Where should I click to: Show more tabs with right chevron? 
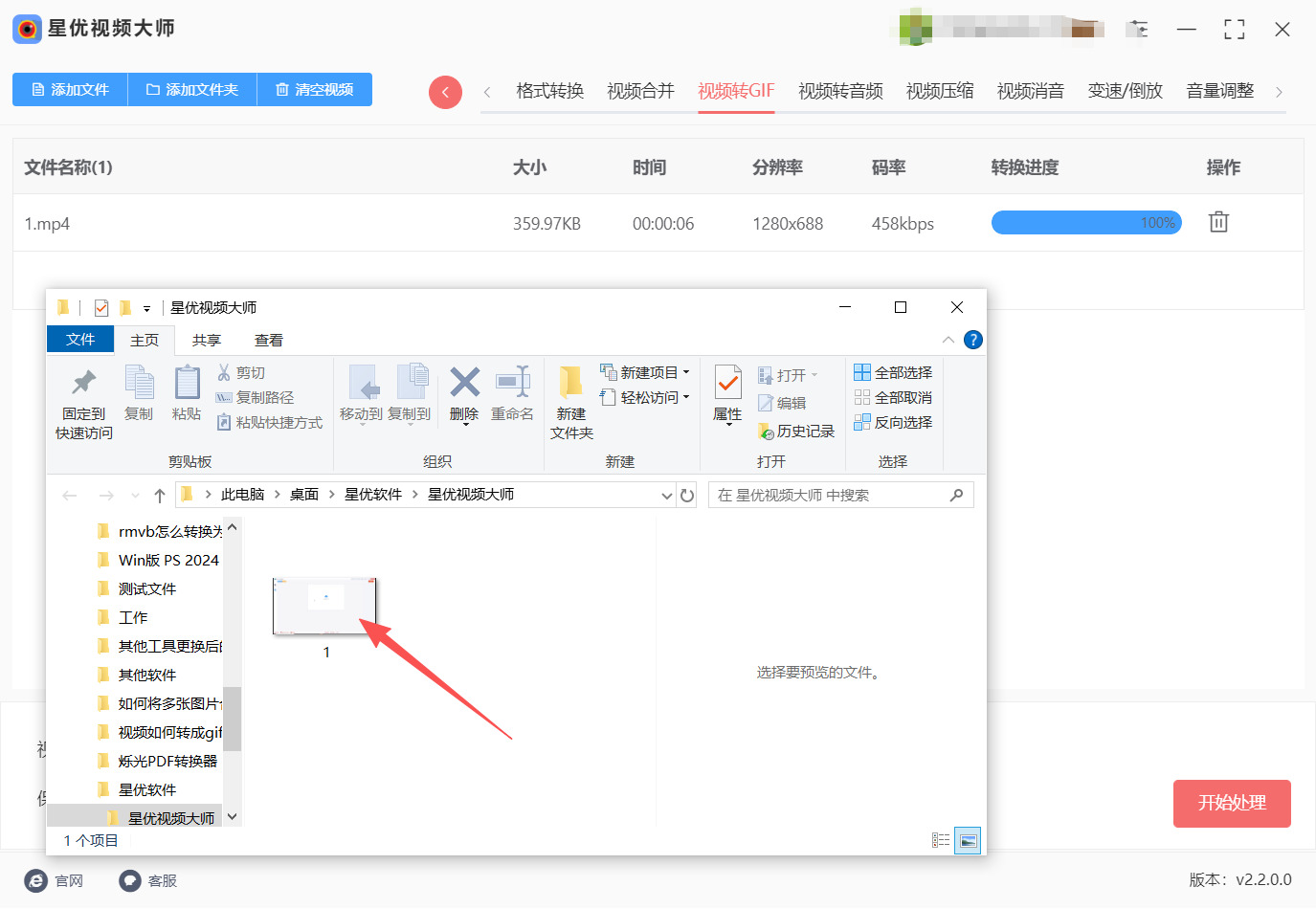click(1279, 92)
